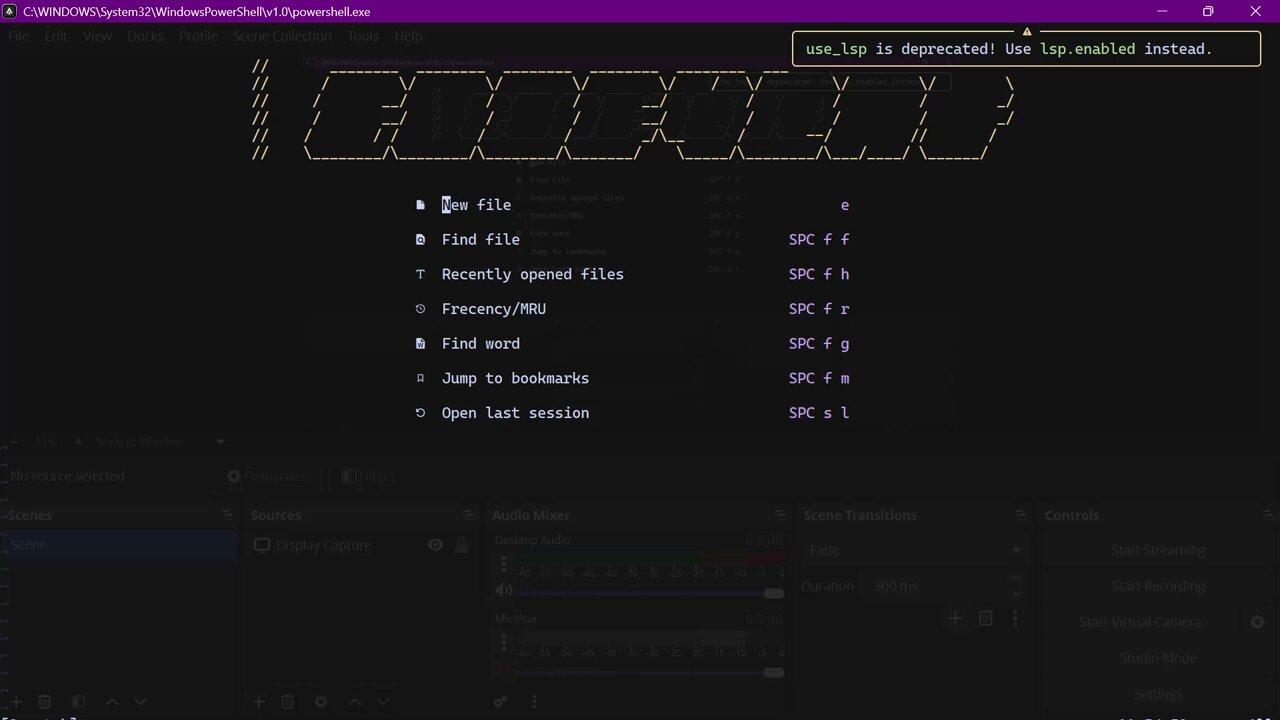Viewport: 1280px width, 720px height.
Task: Open the Fade transition dropdown
Action: (x=912, y=550)
